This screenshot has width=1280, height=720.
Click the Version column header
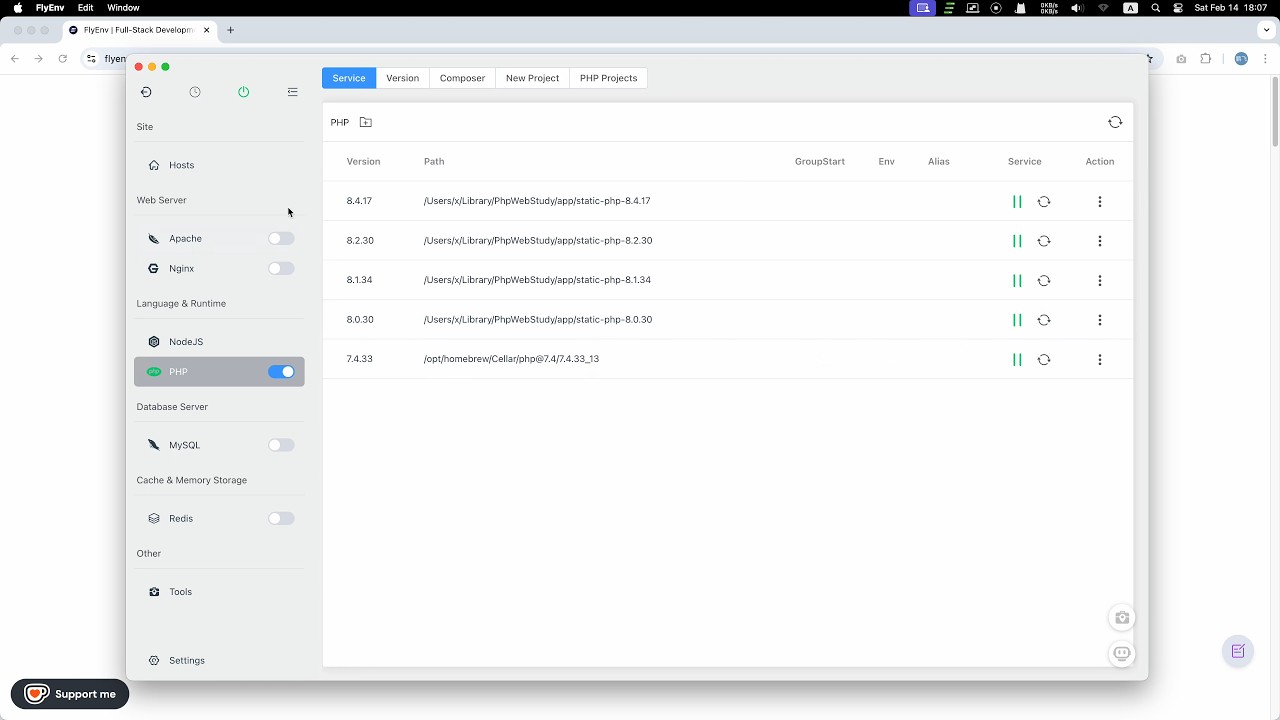tap(363, 162)
